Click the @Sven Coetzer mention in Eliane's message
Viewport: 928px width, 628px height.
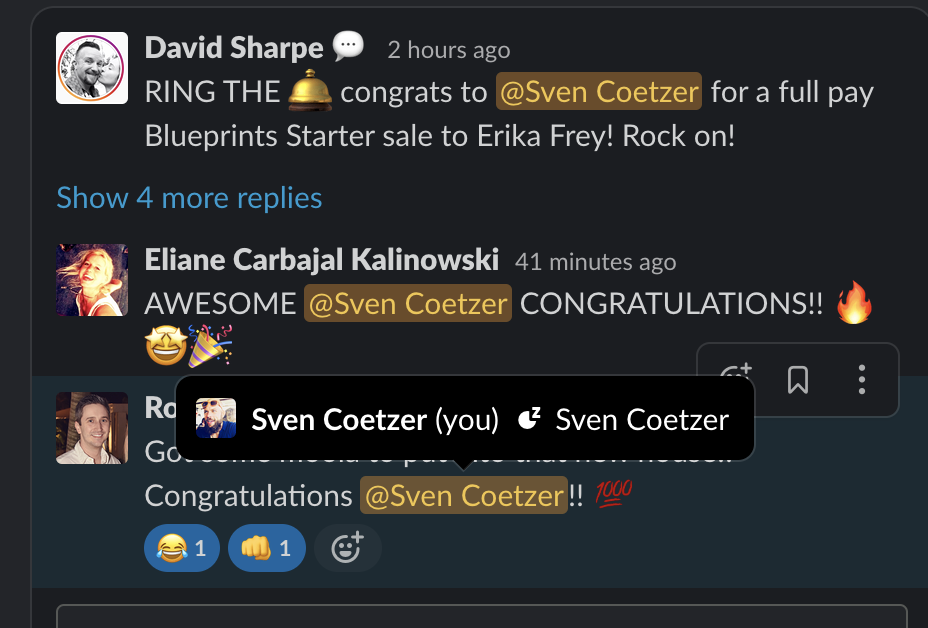point(407,303)
